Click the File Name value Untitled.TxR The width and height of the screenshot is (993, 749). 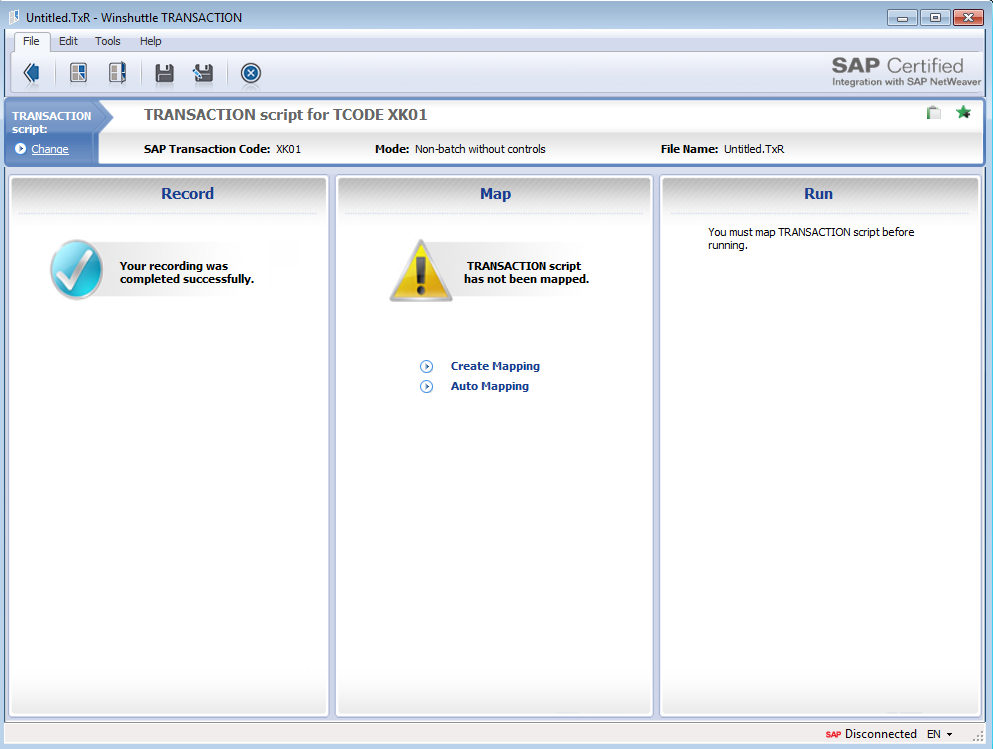pyautogui.click(x=754, y=149)
